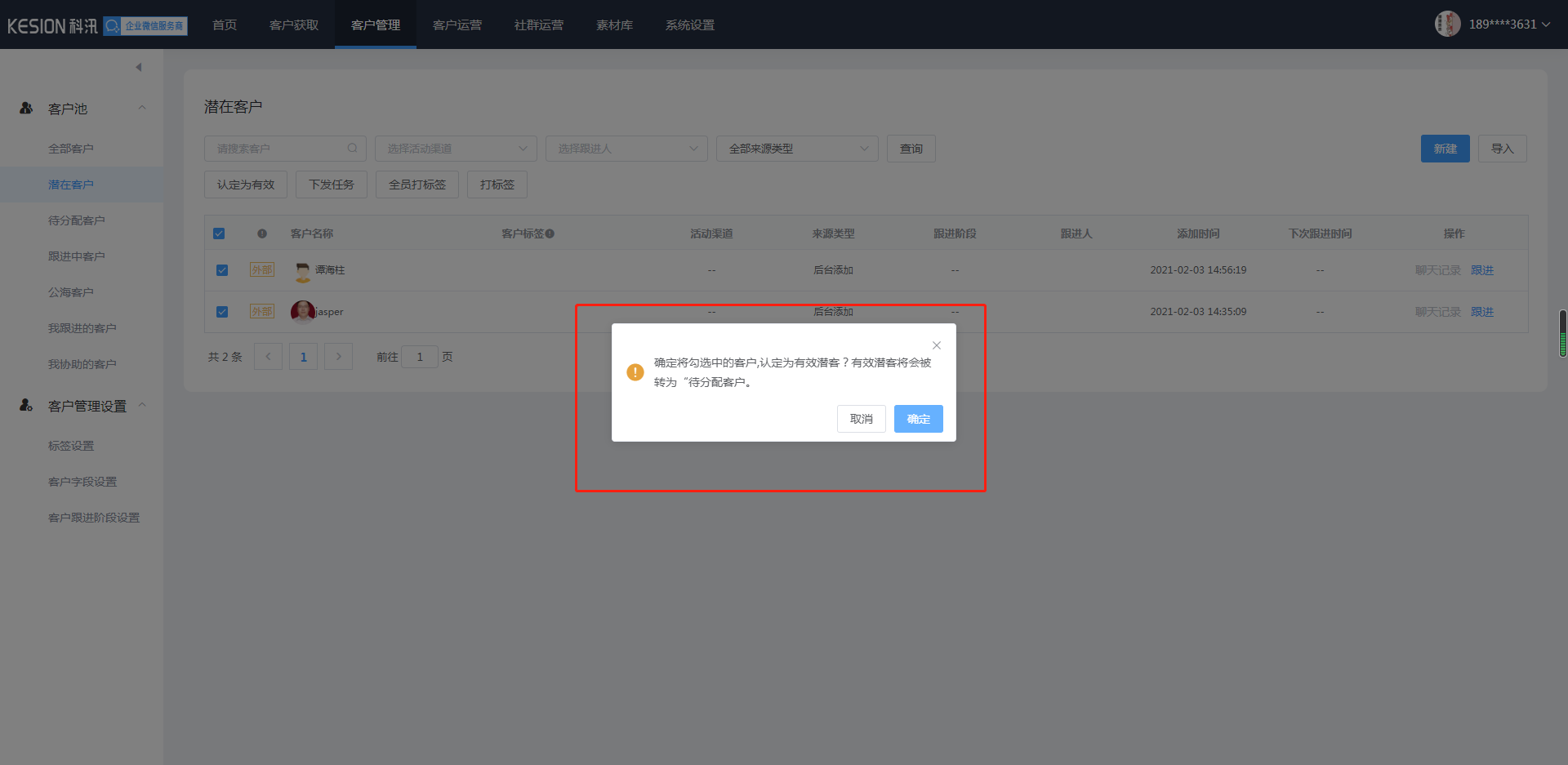Click the info icon beside 客户标签 header

(x=550, y=234)
